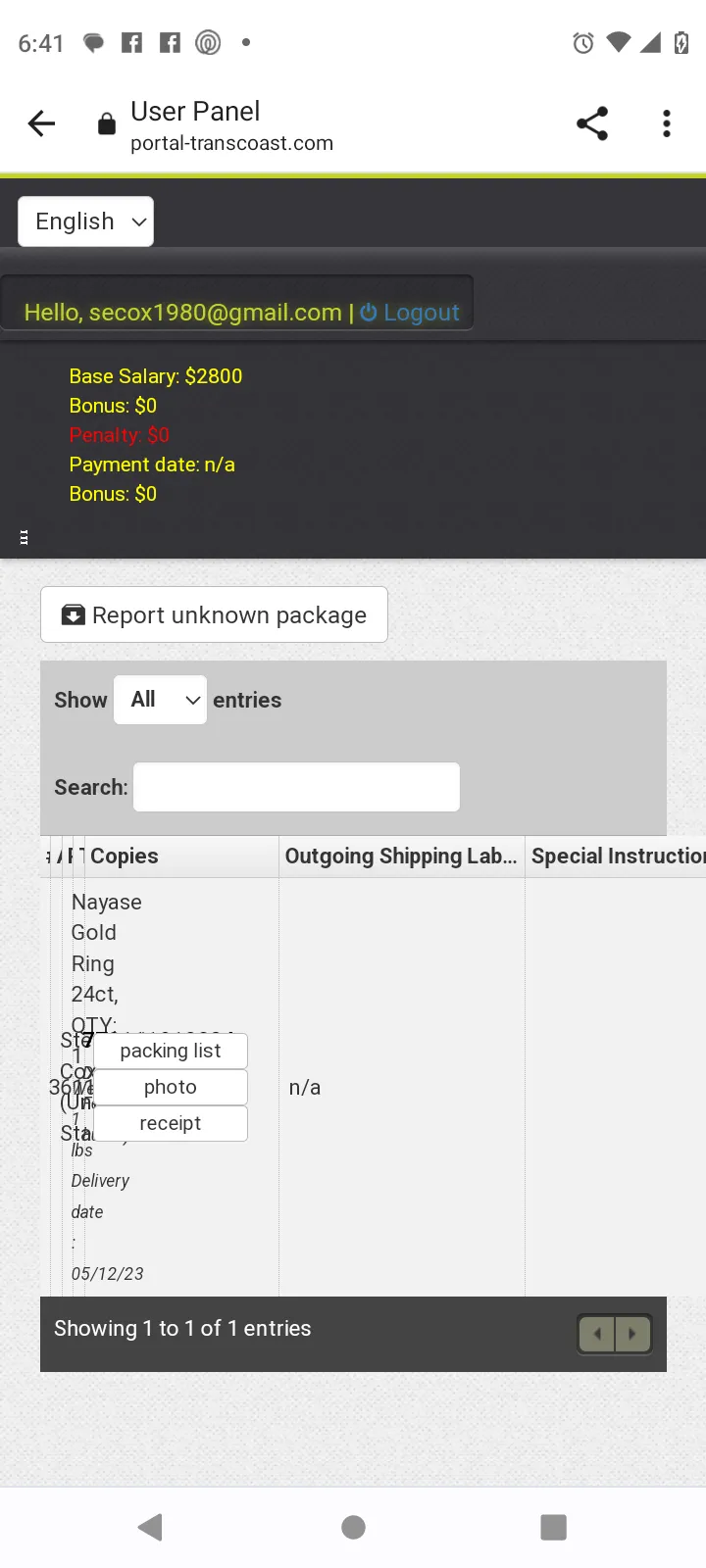Tap the small grip icon below the salary info
This screenshot has height=1568, width=706.
[25, 537]
